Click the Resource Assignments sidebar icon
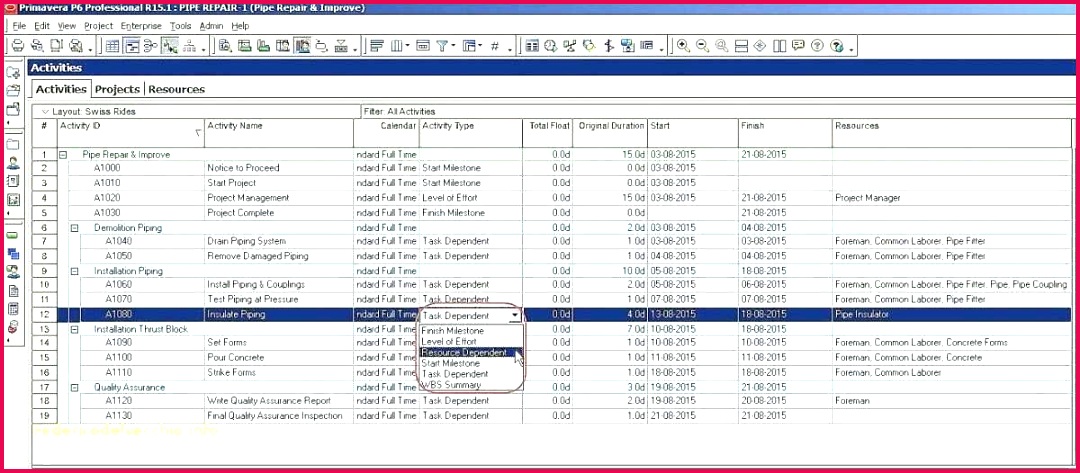The height and width of the screenshot is (473, 1080). tap(13, 272)
